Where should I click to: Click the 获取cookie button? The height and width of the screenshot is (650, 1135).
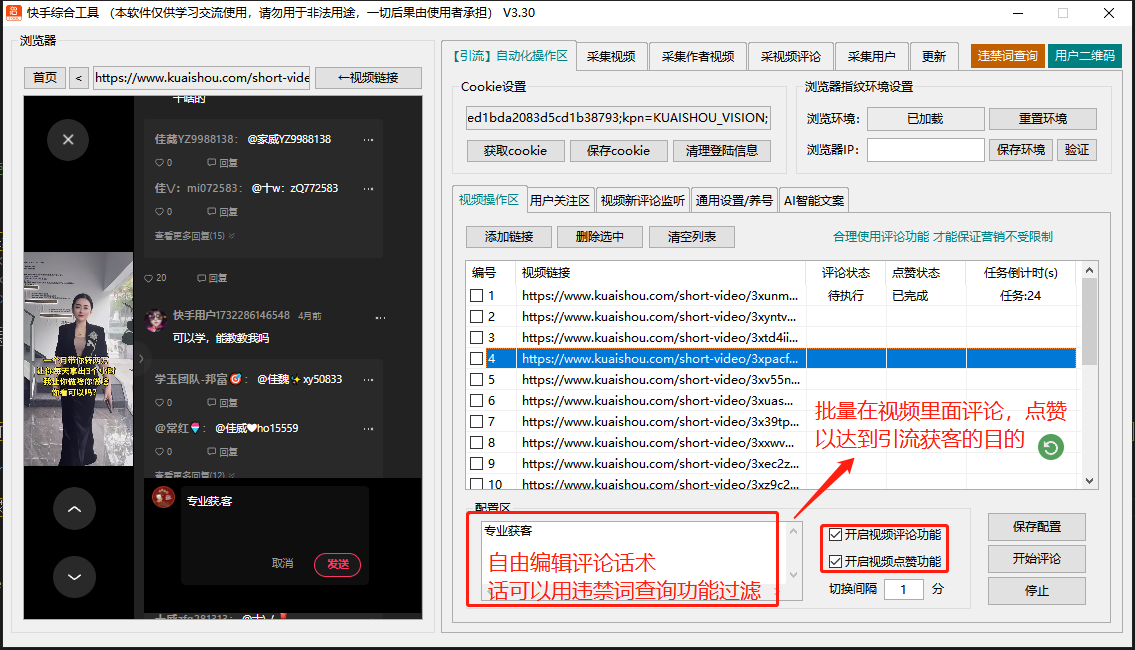coord(515,151)
